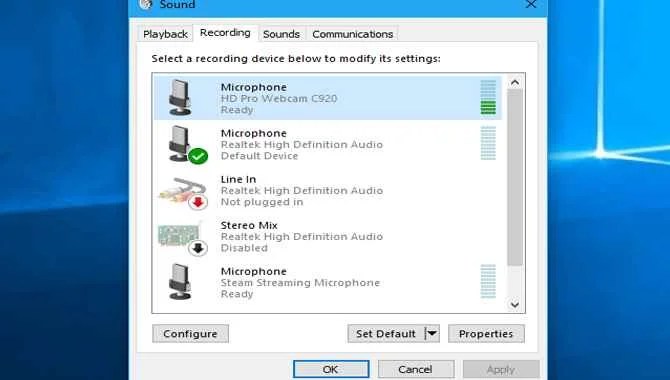Select the 'HD Pro Webcam C920' text
This screenshot has width=670, height=380.
(x=279, y=98)
